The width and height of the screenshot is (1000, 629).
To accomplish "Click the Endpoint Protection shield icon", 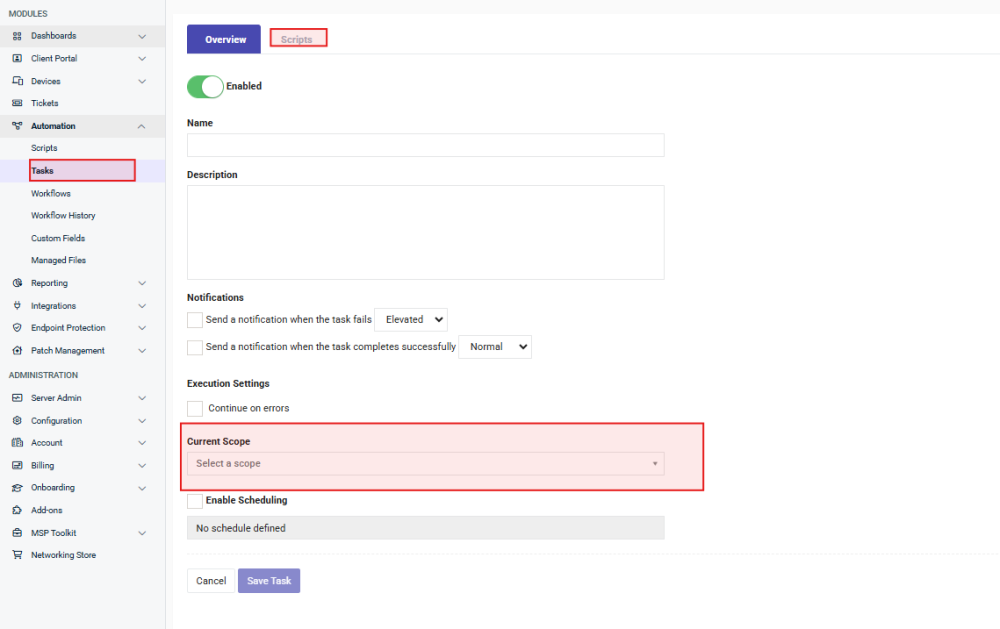I will (17, 327).
